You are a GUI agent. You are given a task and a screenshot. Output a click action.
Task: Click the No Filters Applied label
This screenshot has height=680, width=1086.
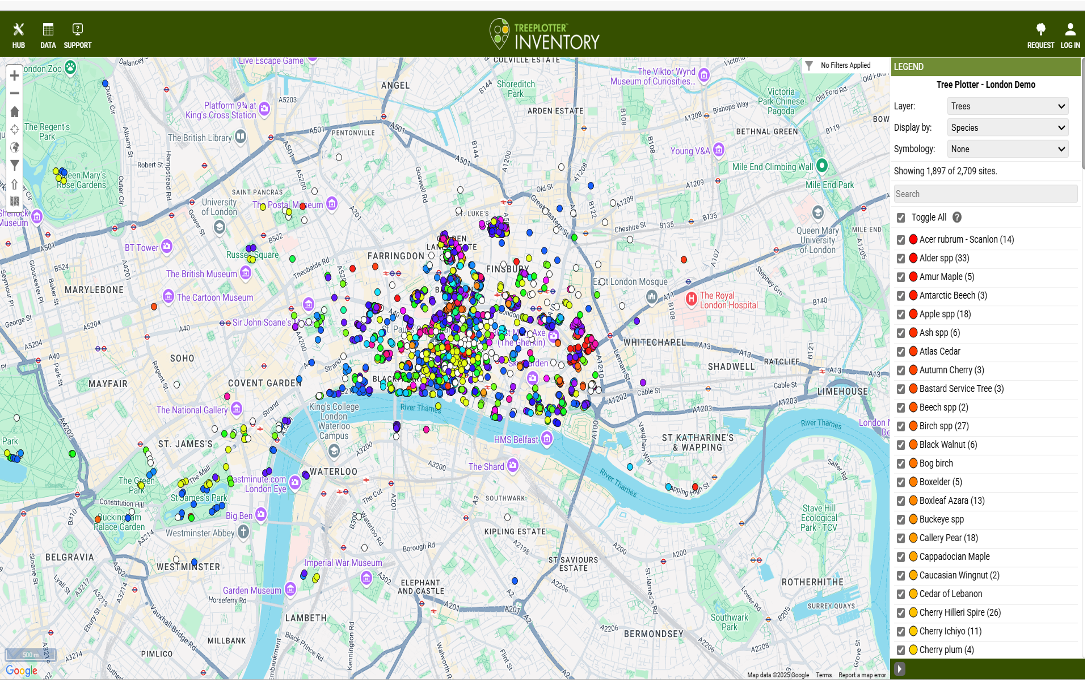[x=845, y=65]
